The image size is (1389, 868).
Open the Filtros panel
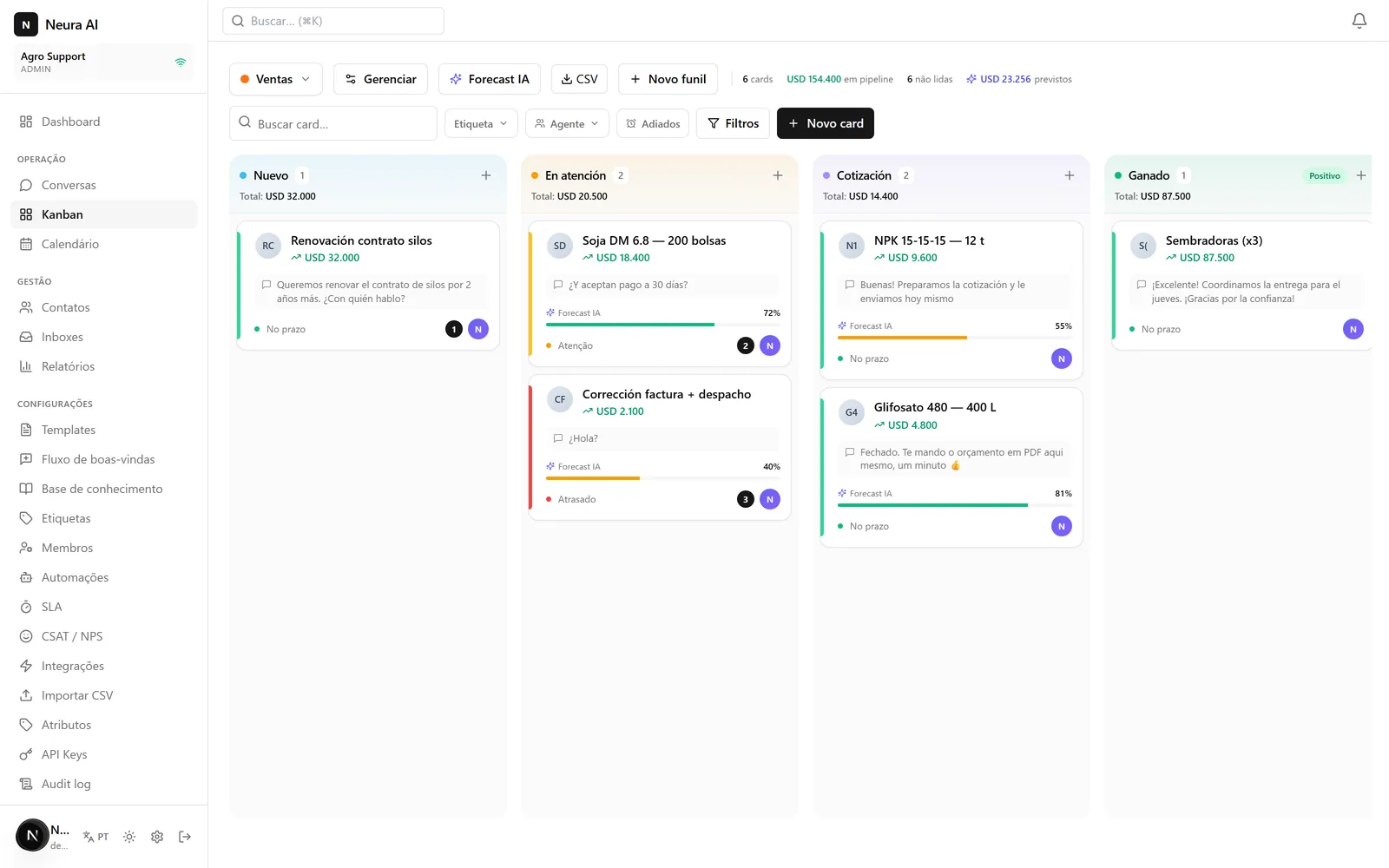(x=734, y=123)
